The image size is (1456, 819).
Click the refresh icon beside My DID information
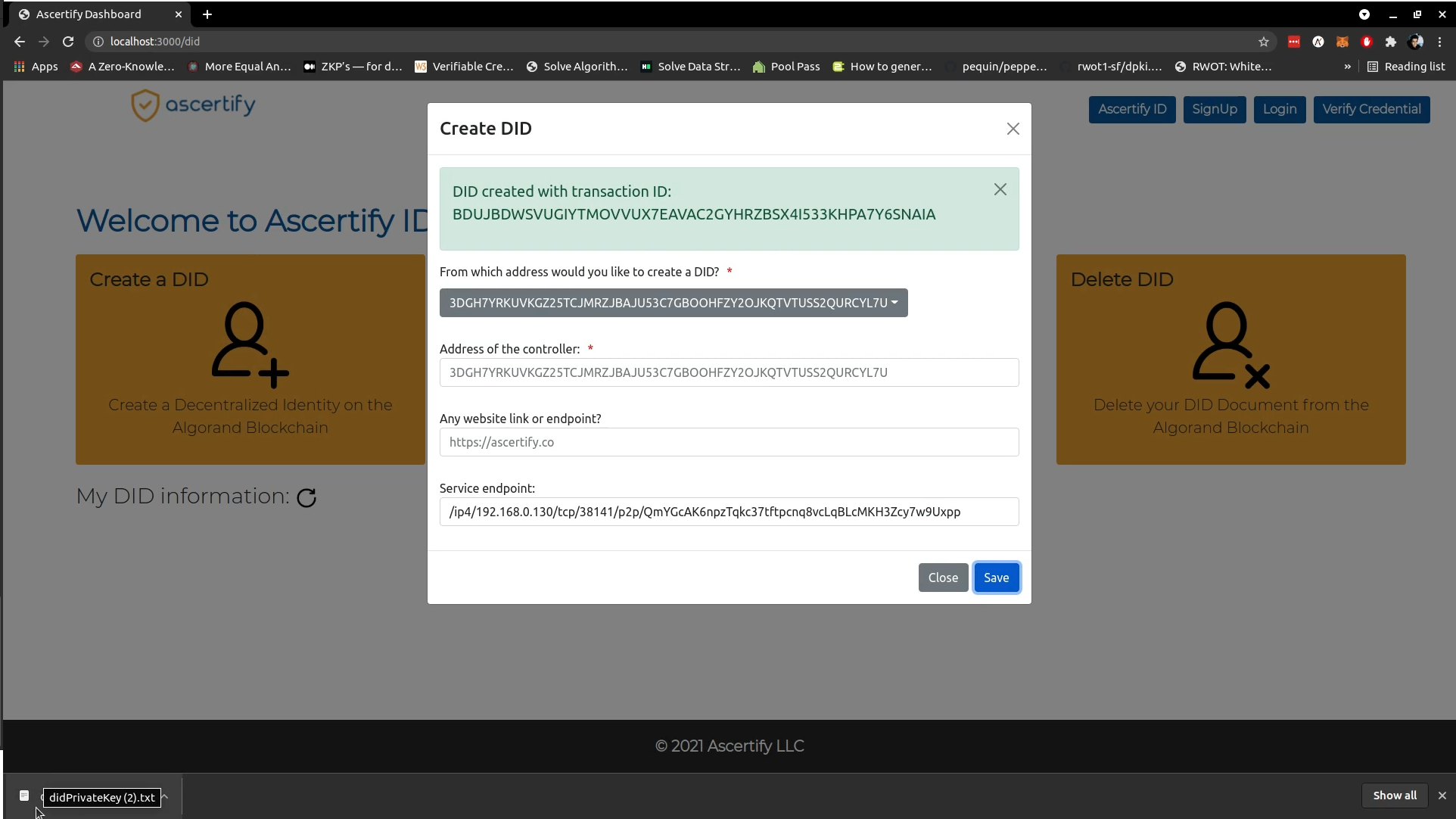(x=306, y=497)
